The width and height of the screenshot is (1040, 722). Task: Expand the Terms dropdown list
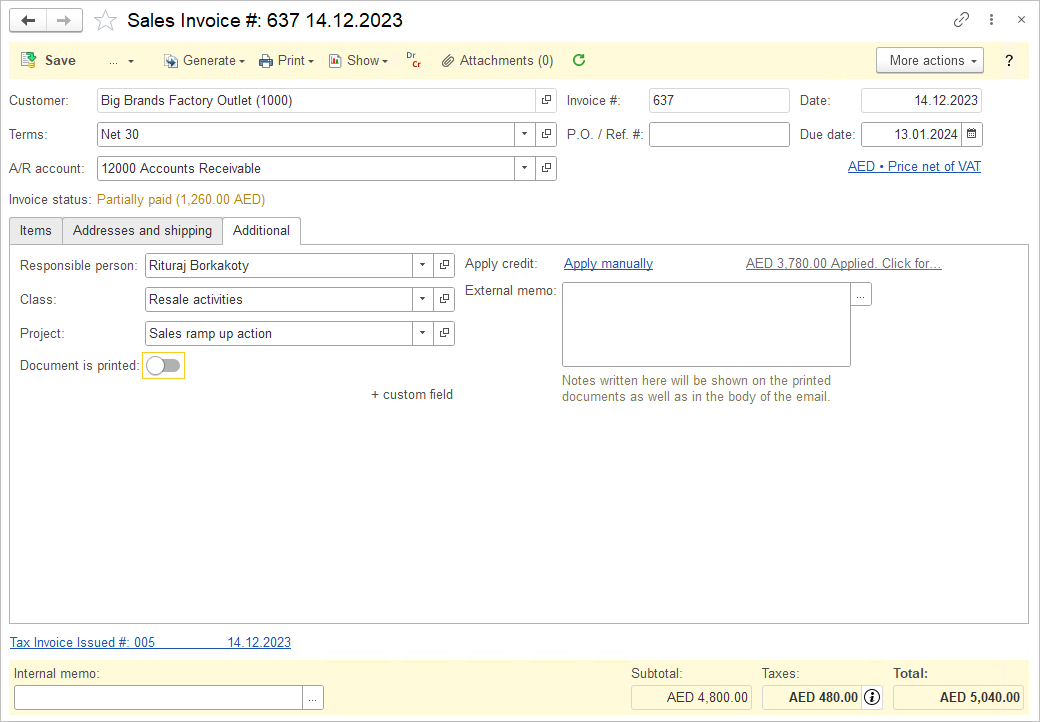point(526,134)
